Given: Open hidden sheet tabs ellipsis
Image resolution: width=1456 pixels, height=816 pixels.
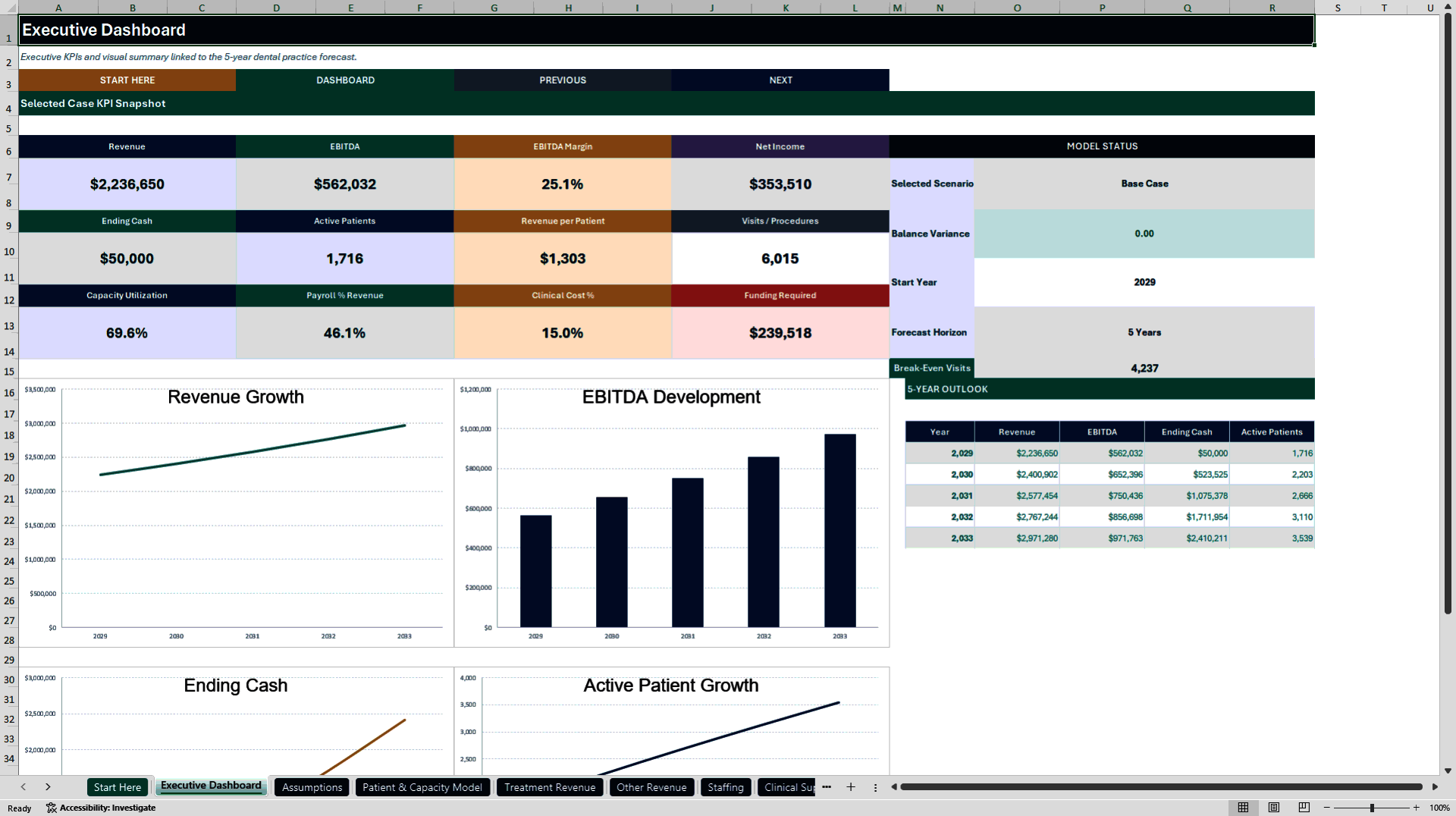Looking at the screenshot, I should pyautogui.click(x=827, y=787).
